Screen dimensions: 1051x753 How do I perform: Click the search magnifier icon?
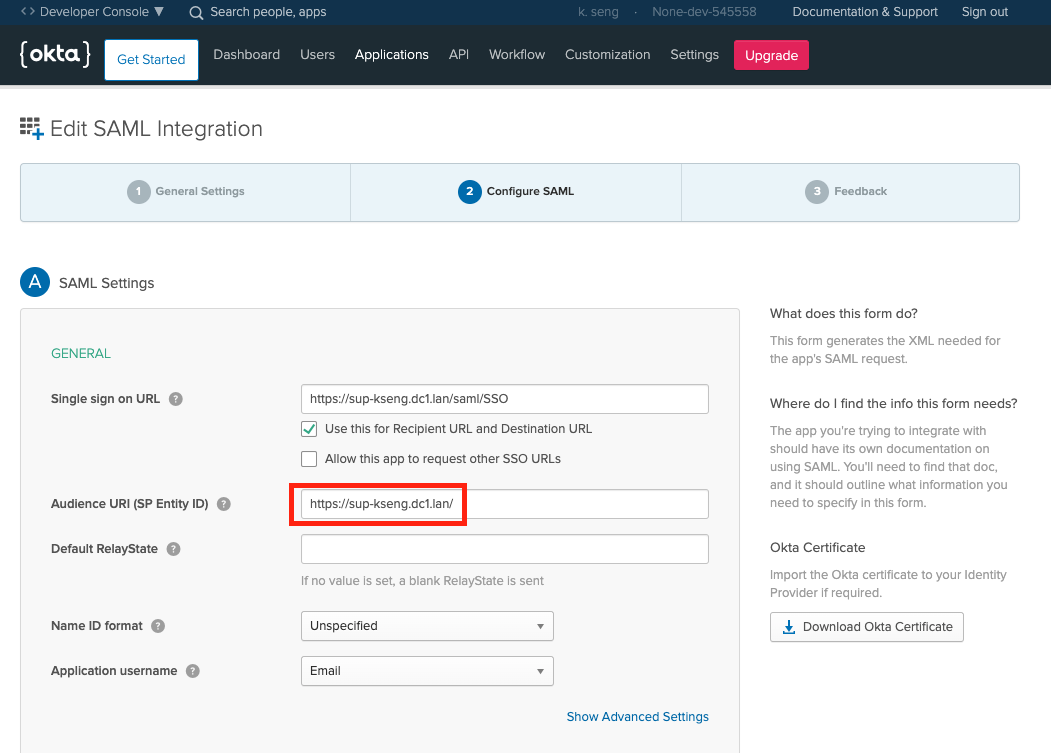(196, 13)
